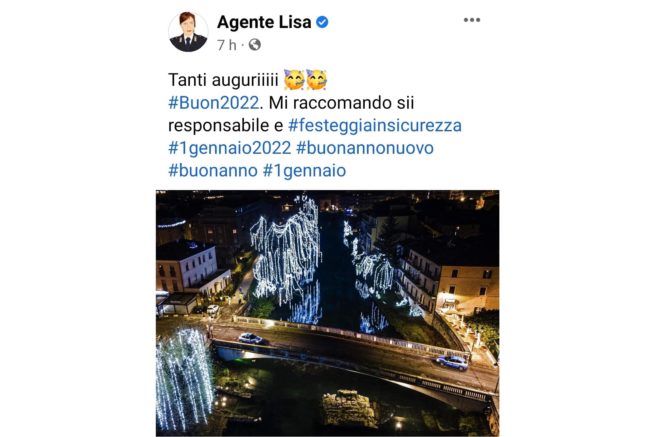The image size is (655, 437).
Task: Click the "Tanti auguriiiii" post text
Action: tap(223, 80)
